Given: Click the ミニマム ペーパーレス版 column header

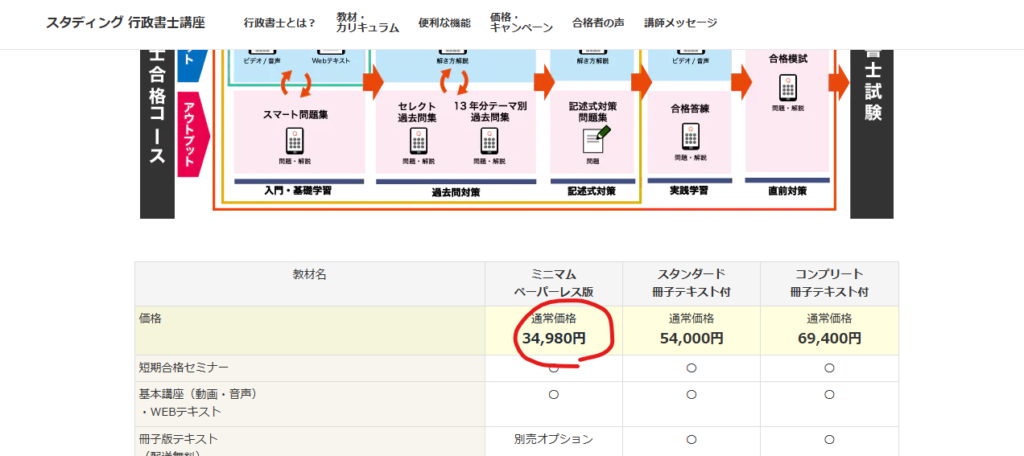Looking at the screenshot, I should tap(553, 283).
